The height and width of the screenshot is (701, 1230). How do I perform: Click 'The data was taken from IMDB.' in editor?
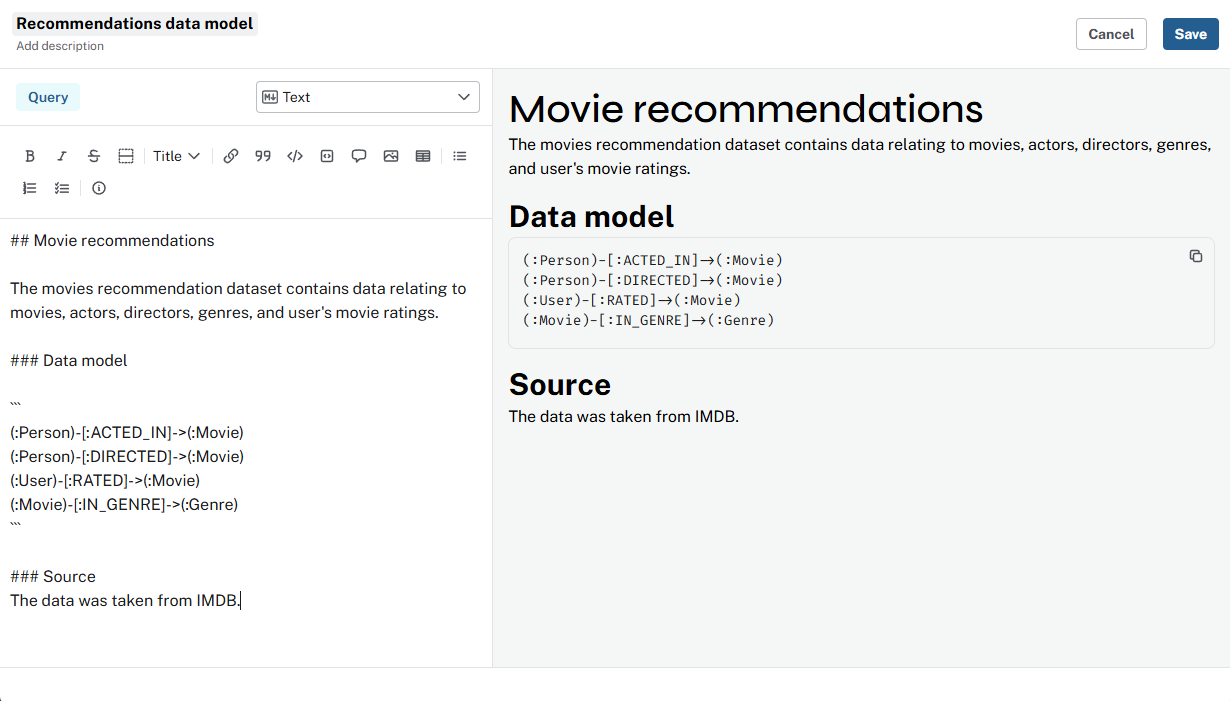(x=125, y=601)
